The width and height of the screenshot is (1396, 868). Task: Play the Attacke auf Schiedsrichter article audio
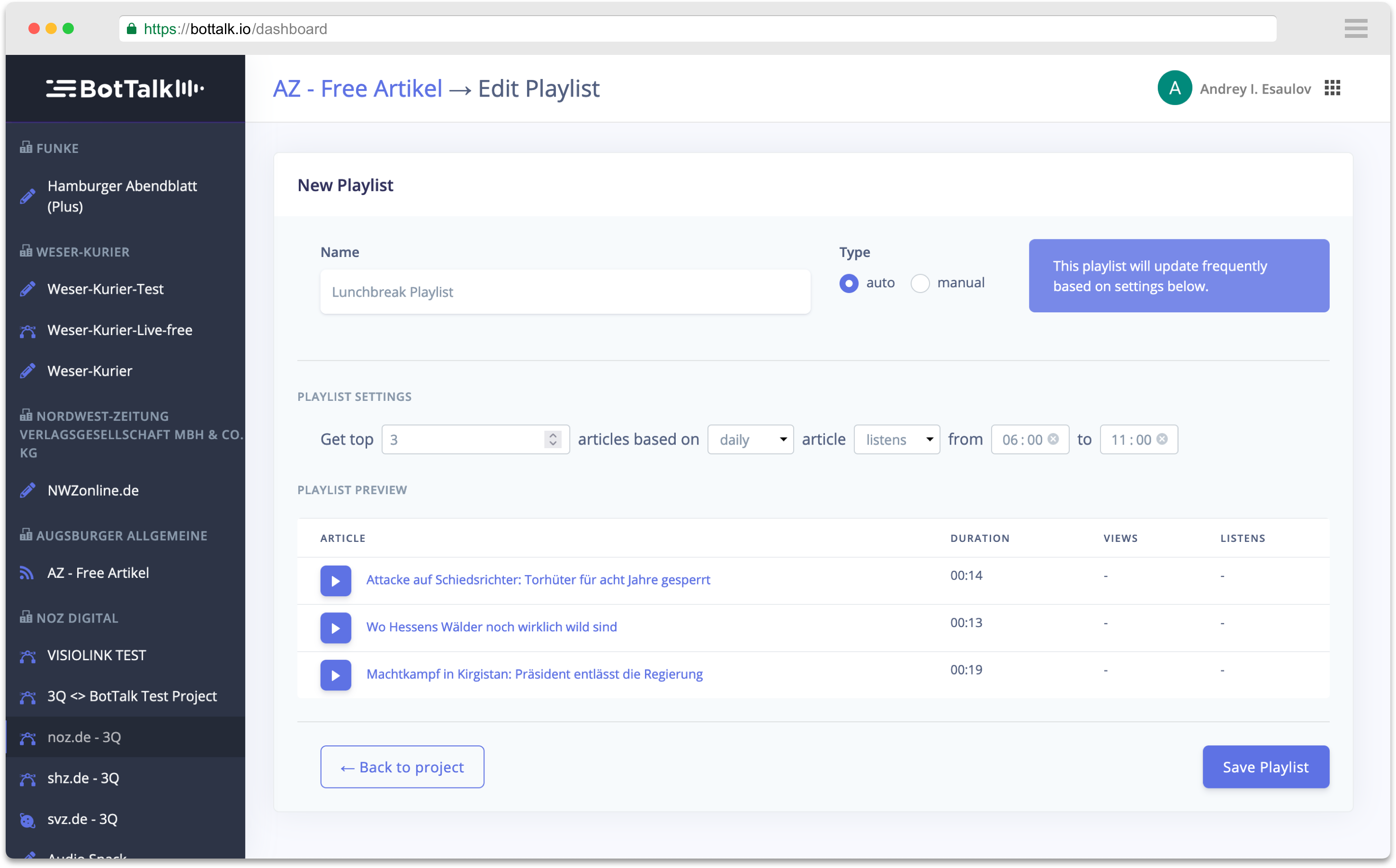click(x=335, y=580)
